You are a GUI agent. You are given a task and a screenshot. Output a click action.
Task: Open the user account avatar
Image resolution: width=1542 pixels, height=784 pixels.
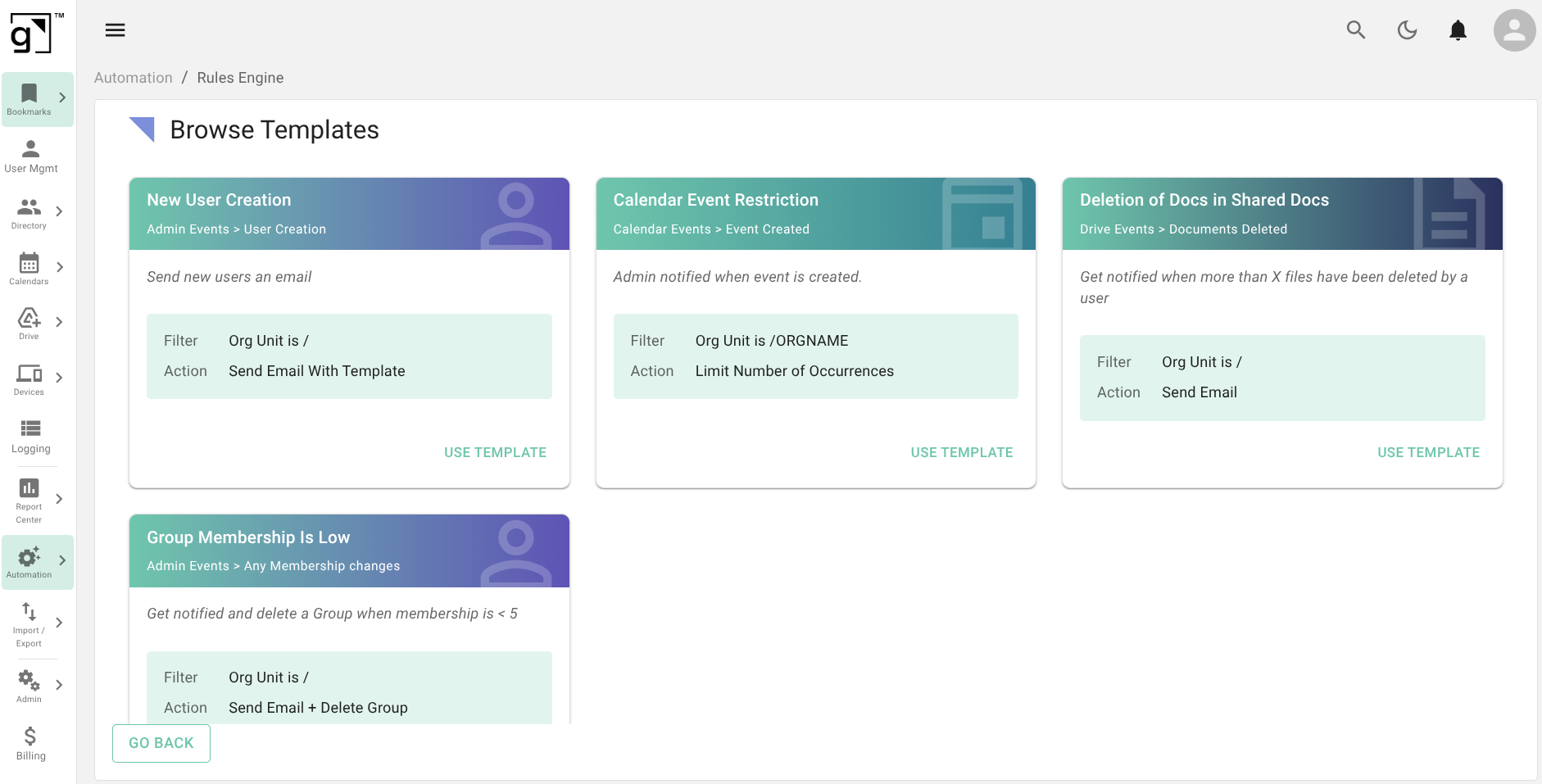[x=1514, y=30]
